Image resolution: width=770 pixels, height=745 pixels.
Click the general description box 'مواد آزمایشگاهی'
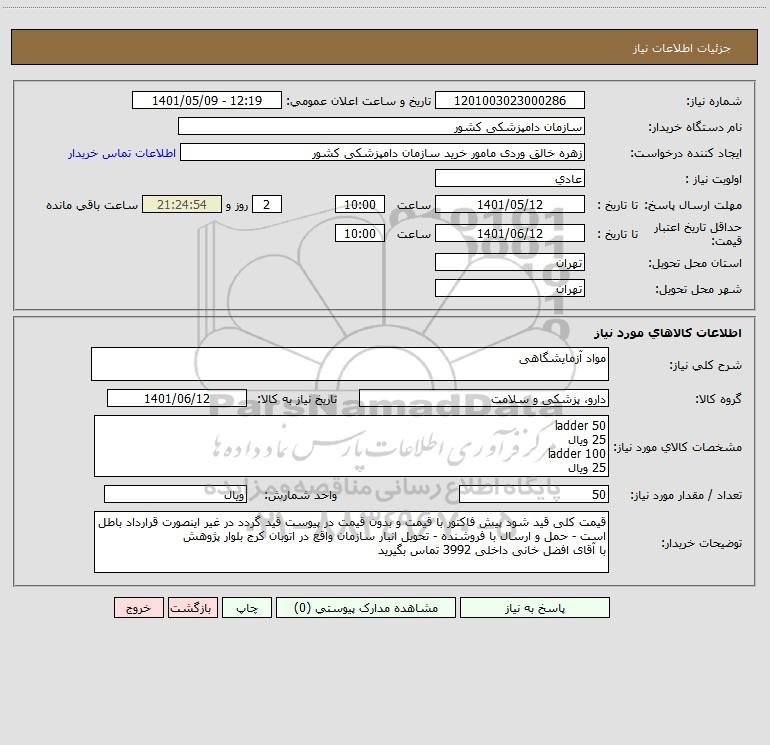(x=350, y=364)
